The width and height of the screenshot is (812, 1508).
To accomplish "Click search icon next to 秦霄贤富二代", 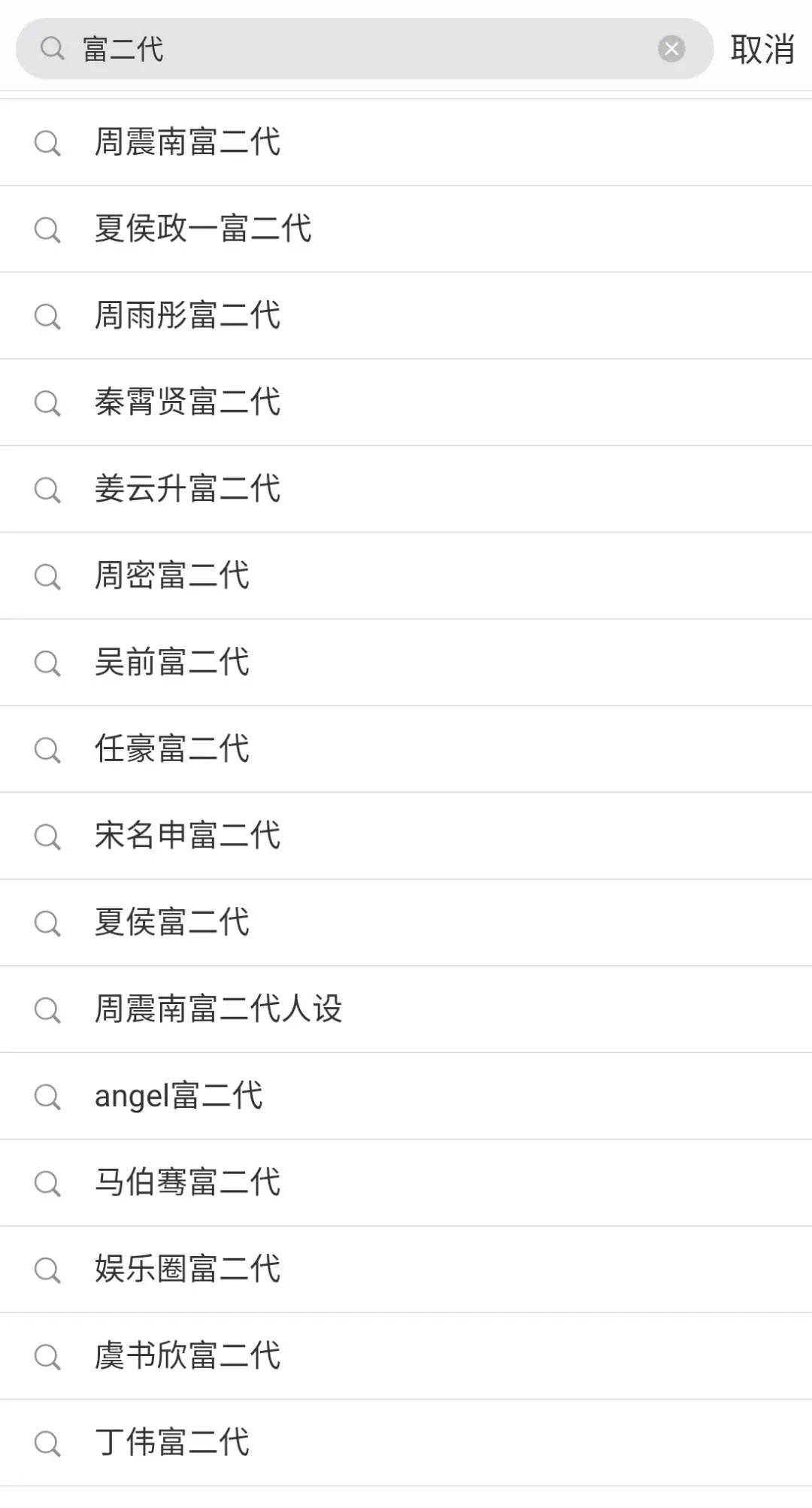I will click(47, 403).
